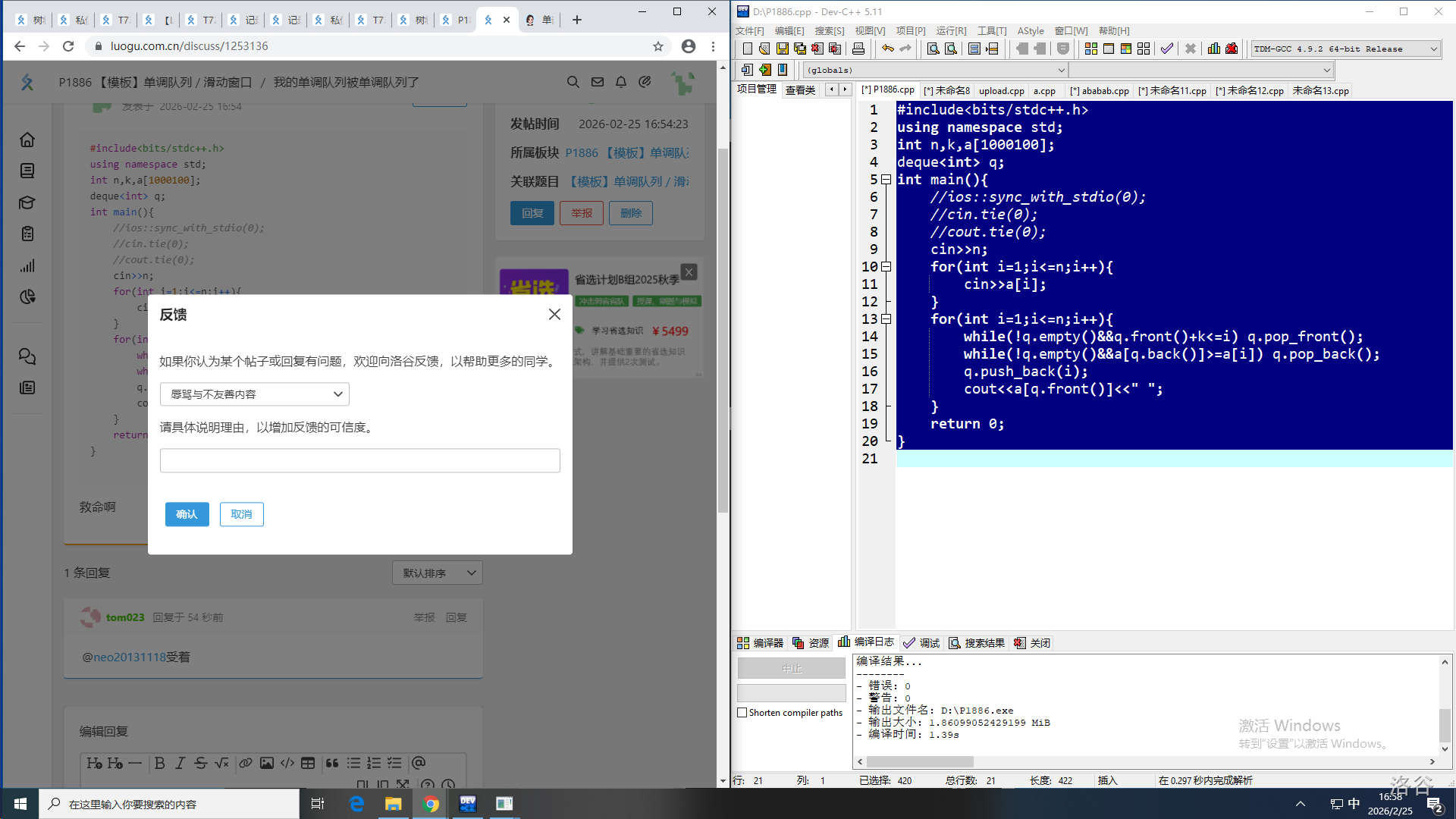Open the feedback reason dropdown 辱骂与不友善内容
This screenshot has height=819, width=1456.
click(x=255, y=394)
